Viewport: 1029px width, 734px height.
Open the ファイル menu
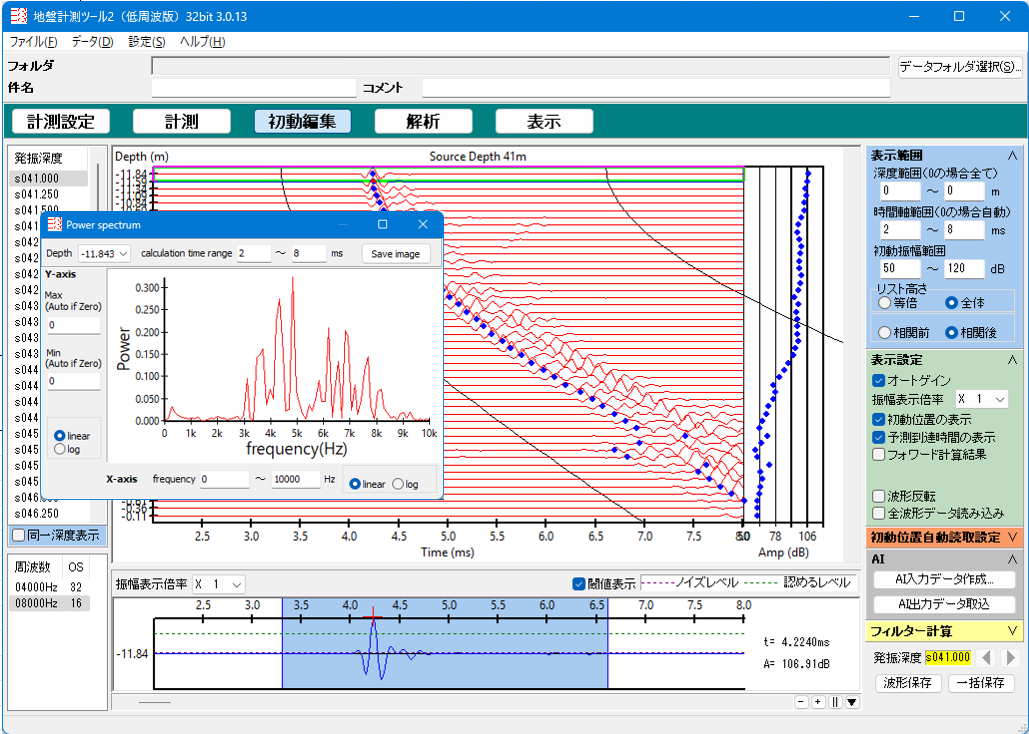click(33, 41)
